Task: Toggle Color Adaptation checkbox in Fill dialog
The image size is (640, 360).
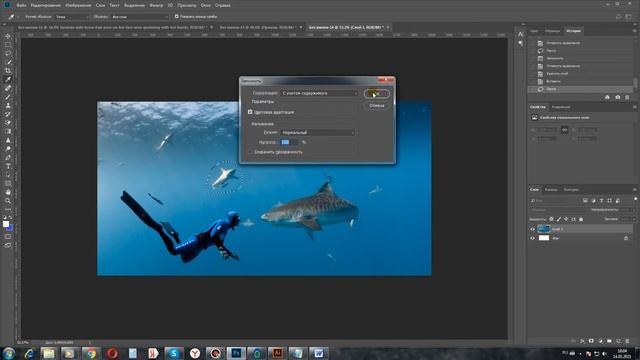Action: 250,112
